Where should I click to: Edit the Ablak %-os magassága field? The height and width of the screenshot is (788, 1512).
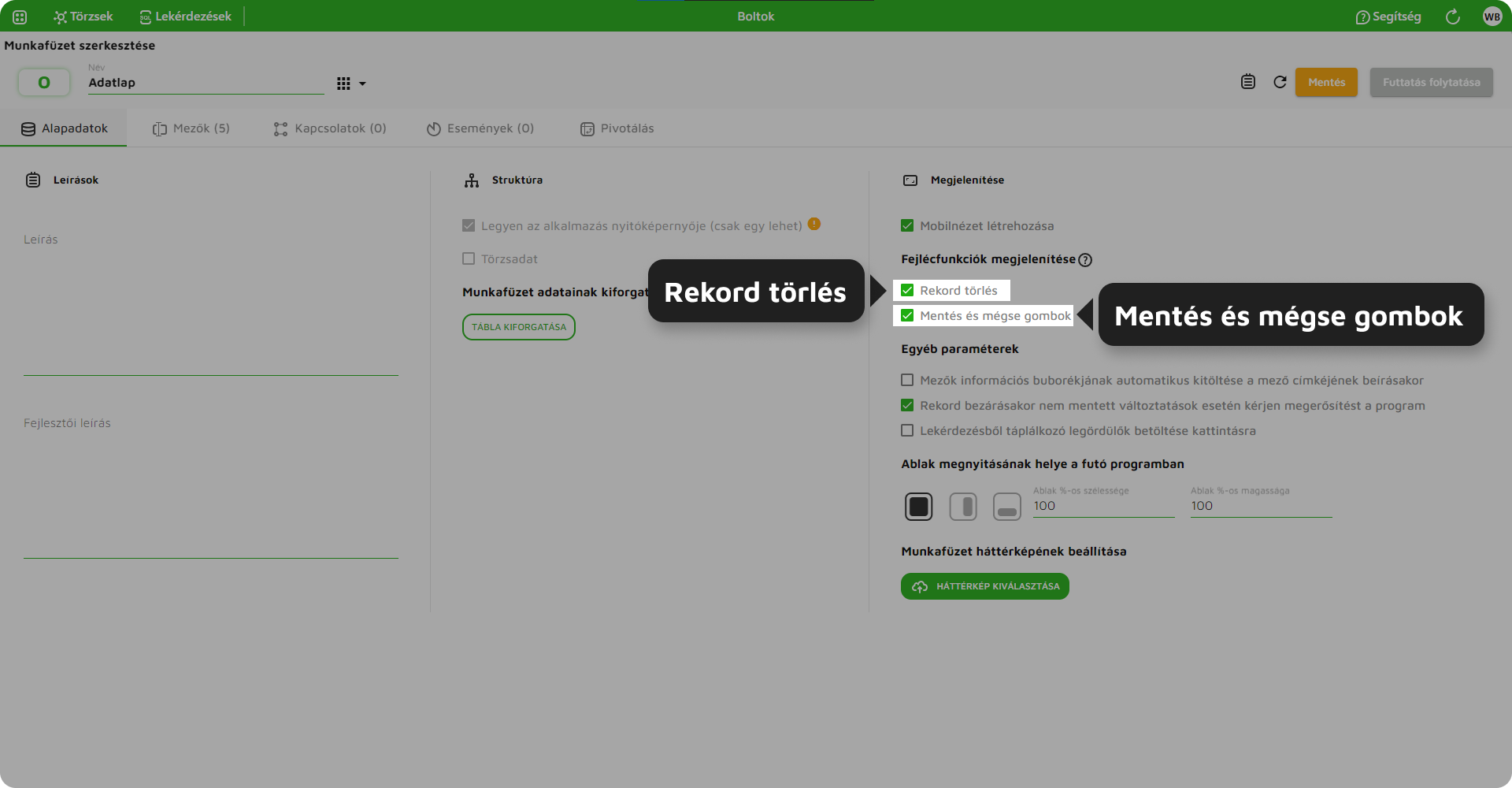(x=1262, y=506)
